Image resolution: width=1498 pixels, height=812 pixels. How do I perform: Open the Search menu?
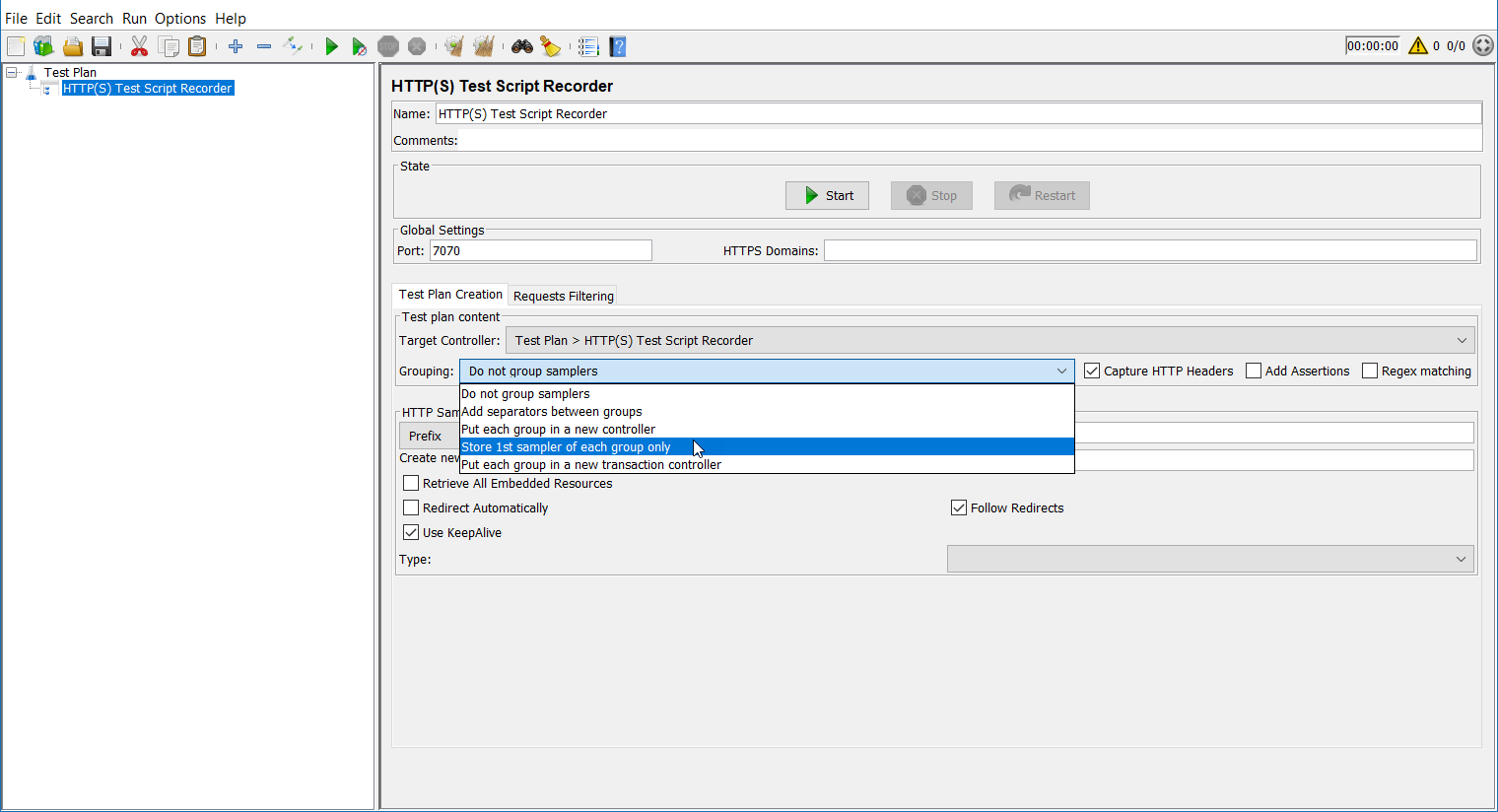coord(92,18)
